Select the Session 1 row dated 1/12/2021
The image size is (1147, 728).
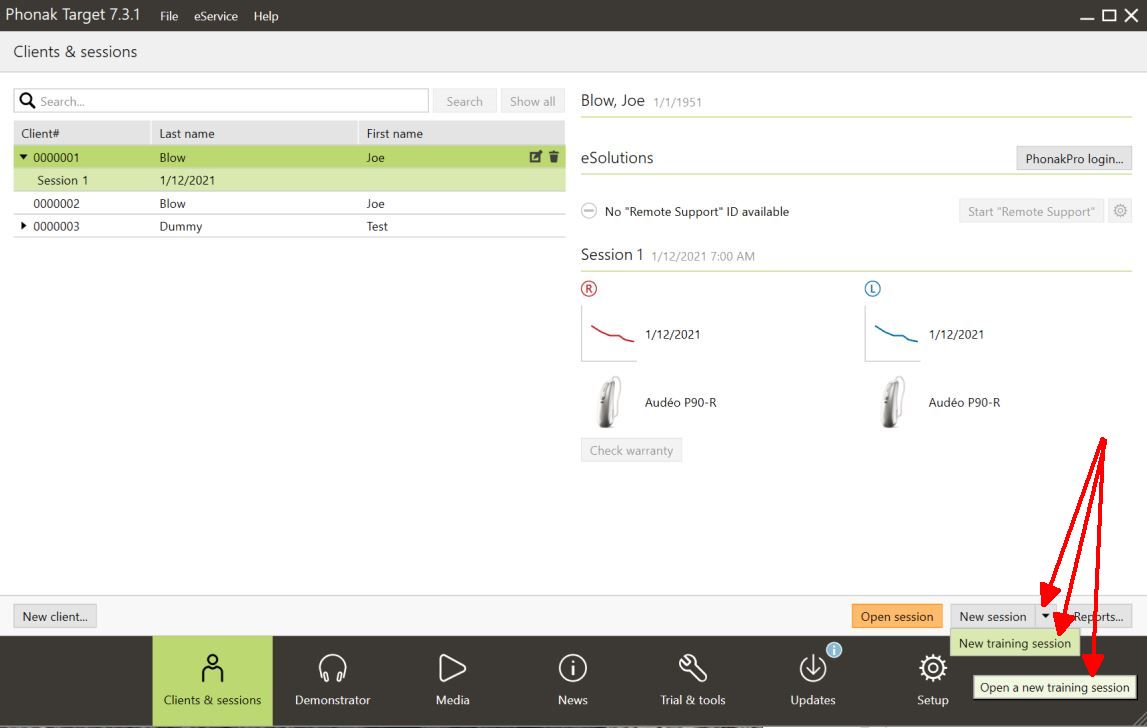289,180
